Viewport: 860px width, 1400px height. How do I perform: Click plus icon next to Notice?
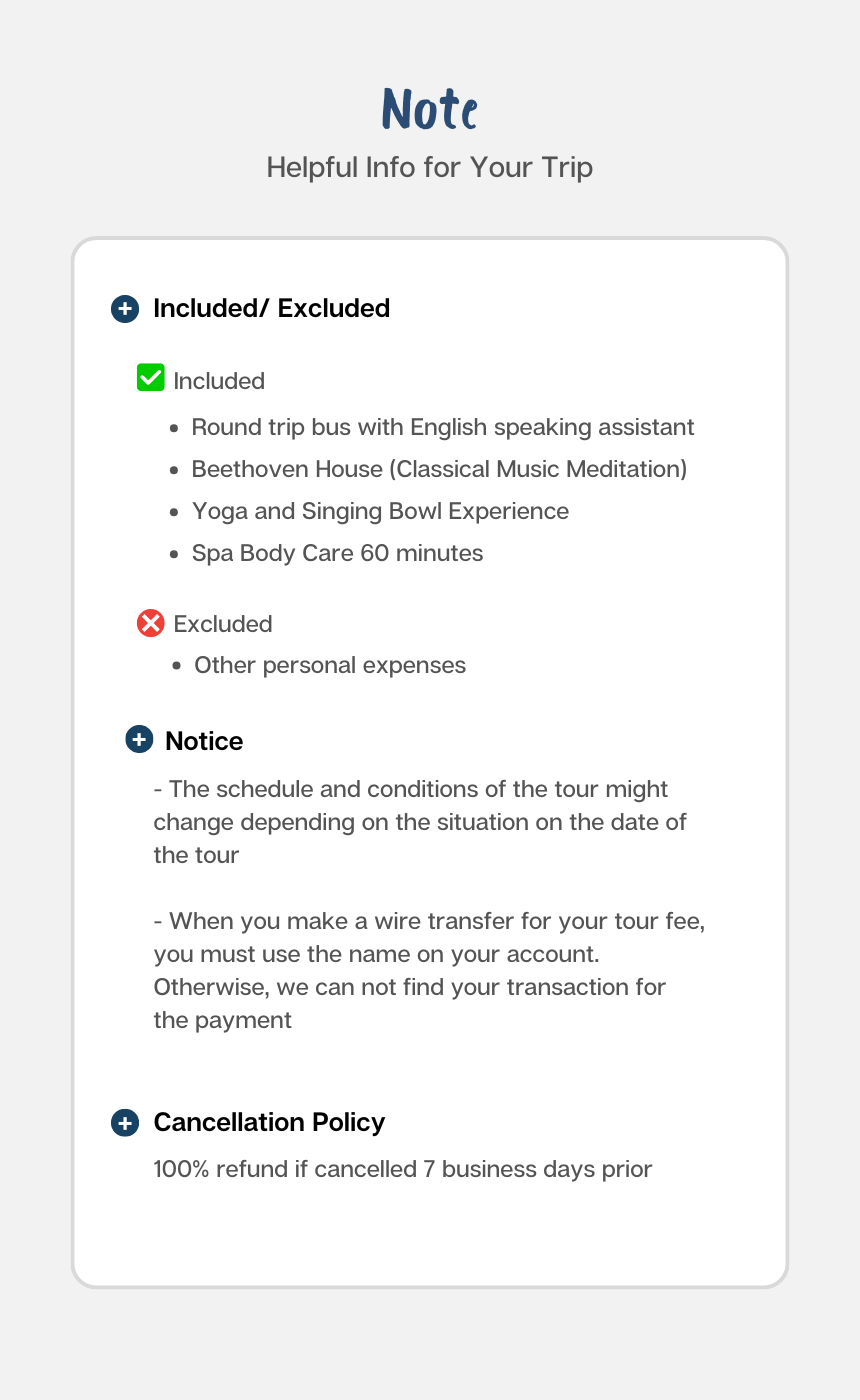click(139, 740)
